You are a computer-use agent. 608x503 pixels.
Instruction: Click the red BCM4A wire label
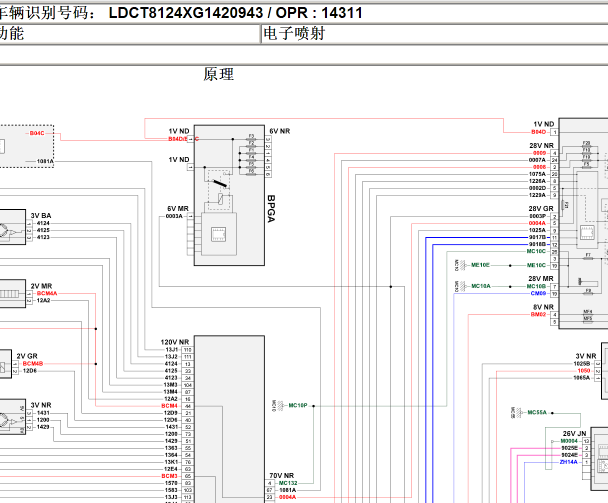click(47, 293)
